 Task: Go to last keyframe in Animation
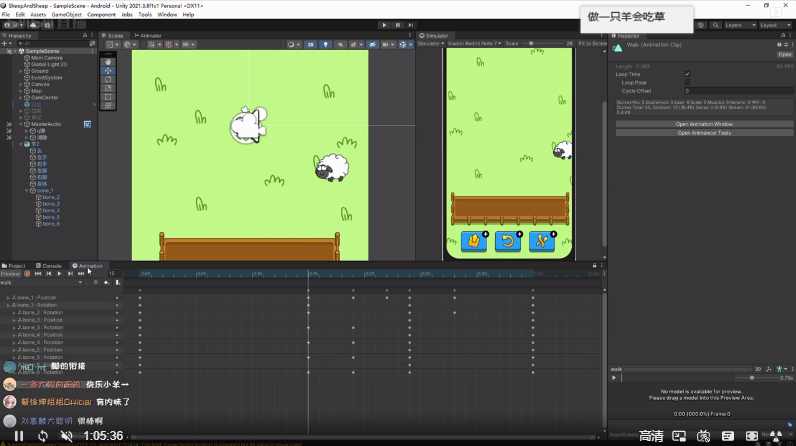click(x=81, y=274)
